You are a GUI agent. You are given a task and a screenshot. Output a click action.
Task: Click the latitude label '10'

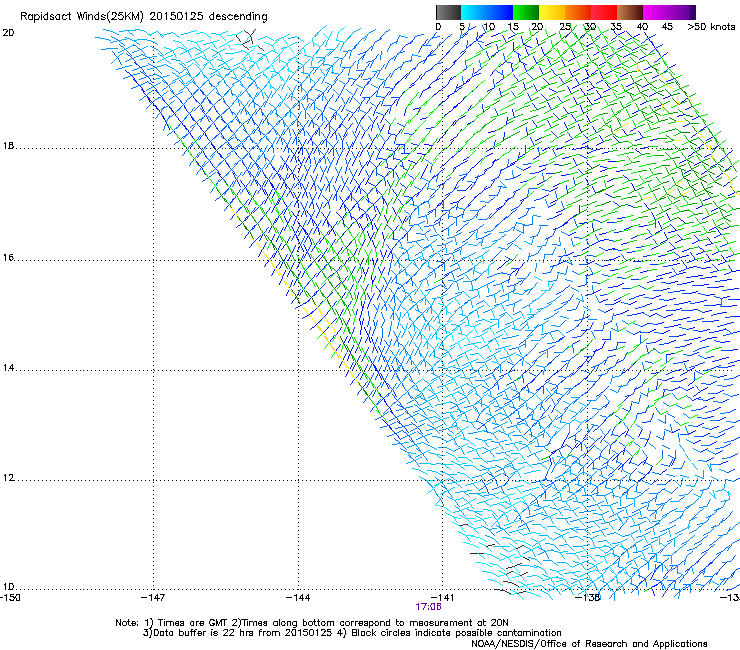point(8,587)
